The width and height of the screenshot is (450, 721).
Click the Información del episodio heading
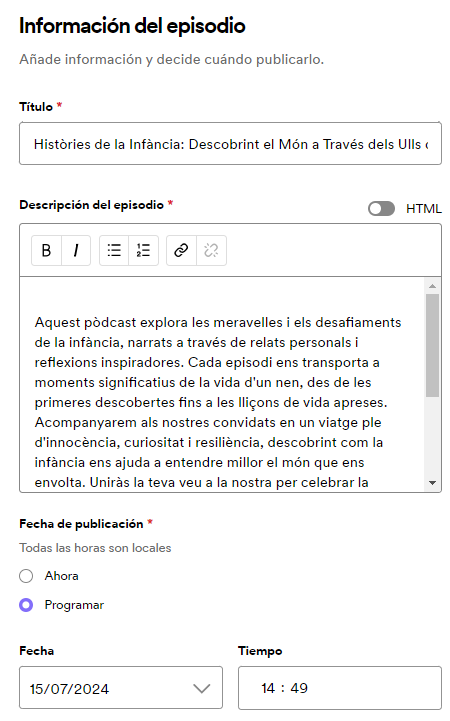[x=132, y=26]
